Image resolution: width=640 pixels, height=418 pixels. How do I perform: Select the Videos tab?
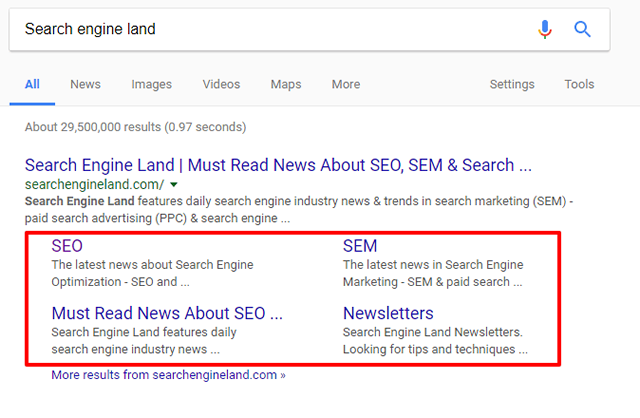(x=221, y=84)
